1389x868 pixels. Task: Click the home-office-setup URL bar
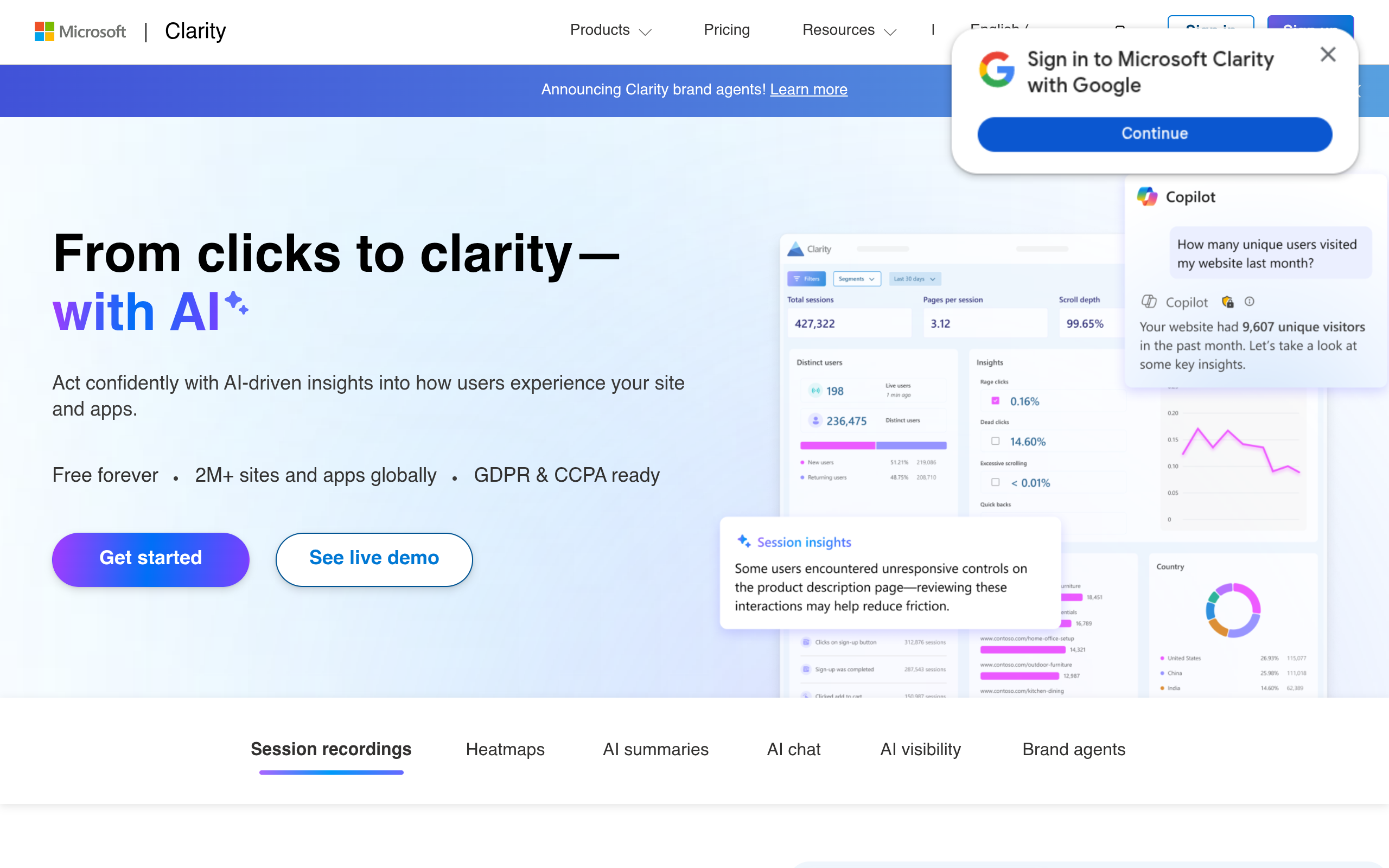pyautogui.click(x=1023, y=649)
